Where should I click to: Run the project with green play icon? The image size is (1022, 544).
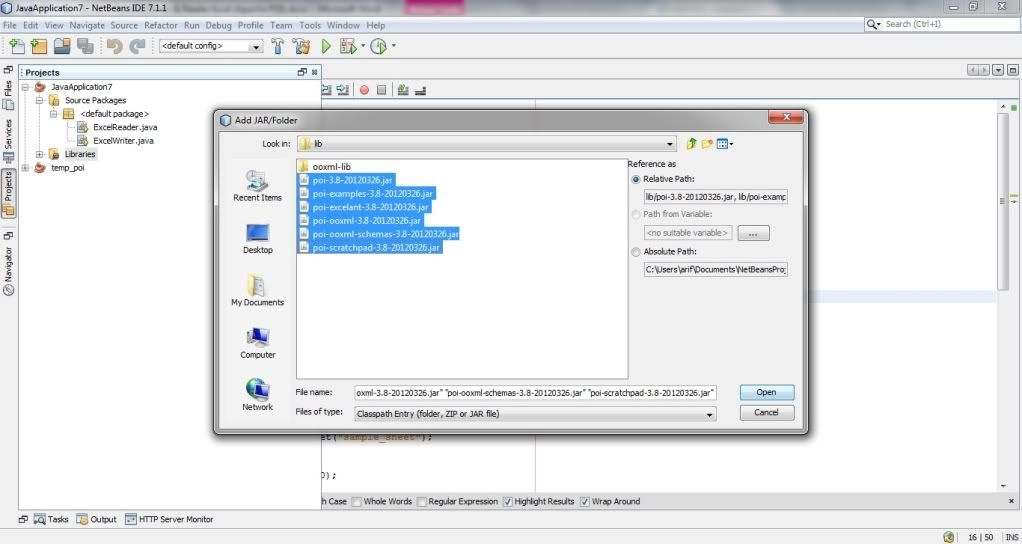point(326,46)
